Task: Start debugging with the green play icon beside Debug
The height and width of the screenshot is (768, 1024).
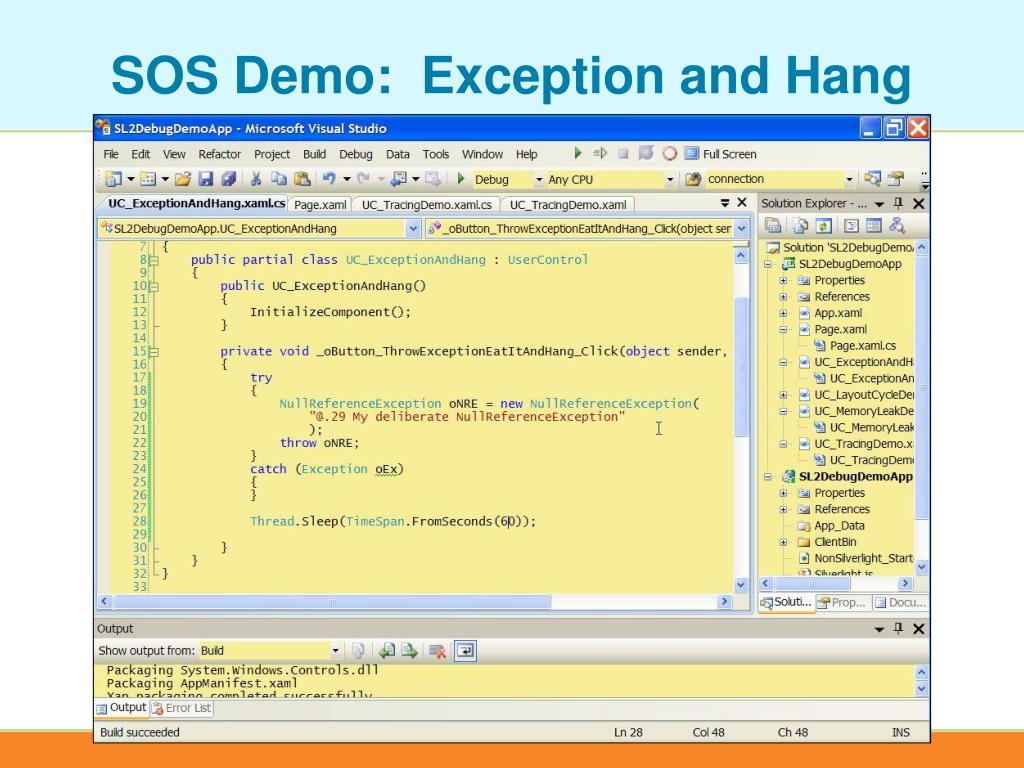Action: click(x=460, y=178)
